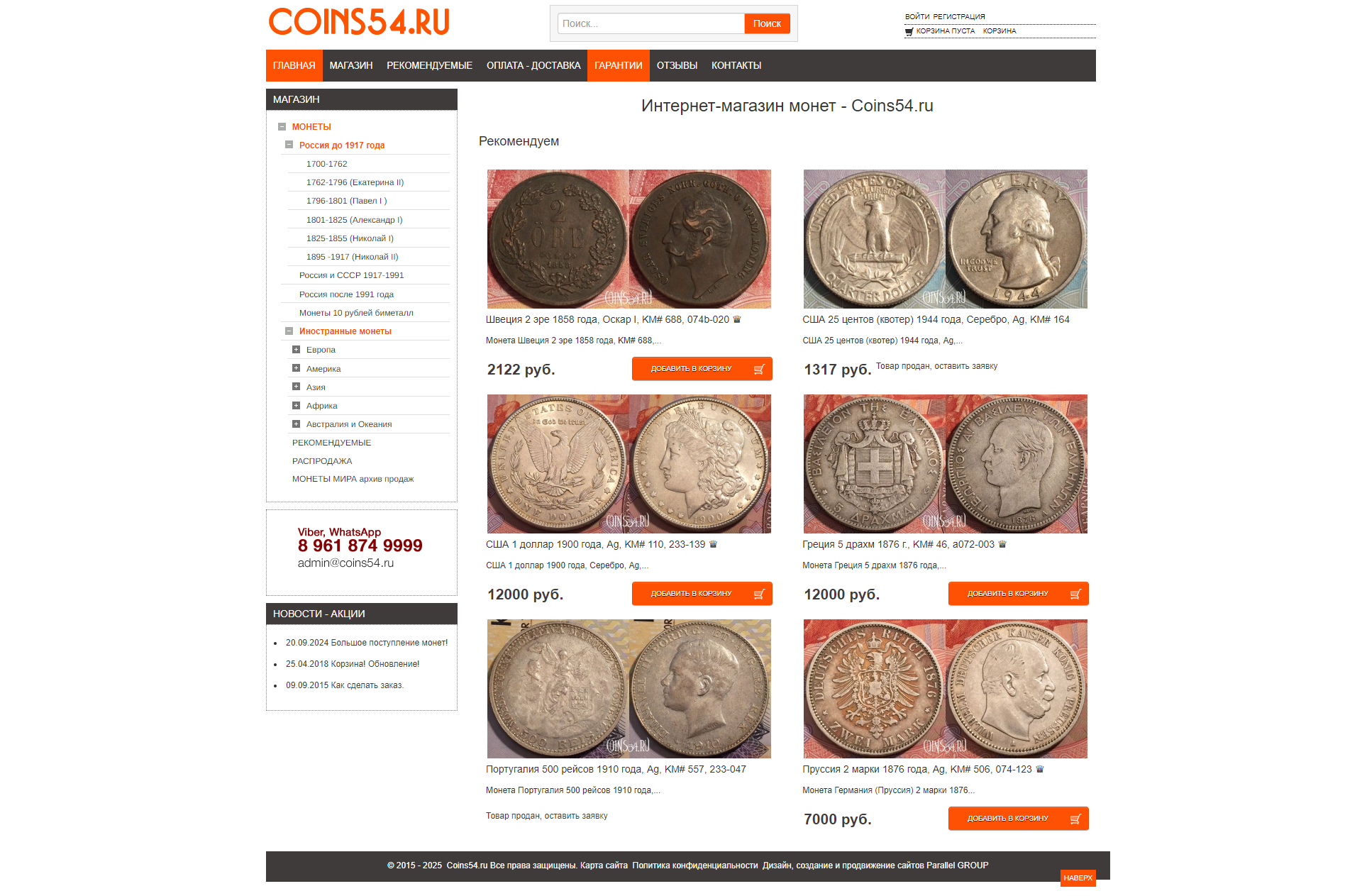Click crown icon beside Greece 5 drachmas
Image resolution: width=1362 pixels, height=896 pixels.
1002,544
